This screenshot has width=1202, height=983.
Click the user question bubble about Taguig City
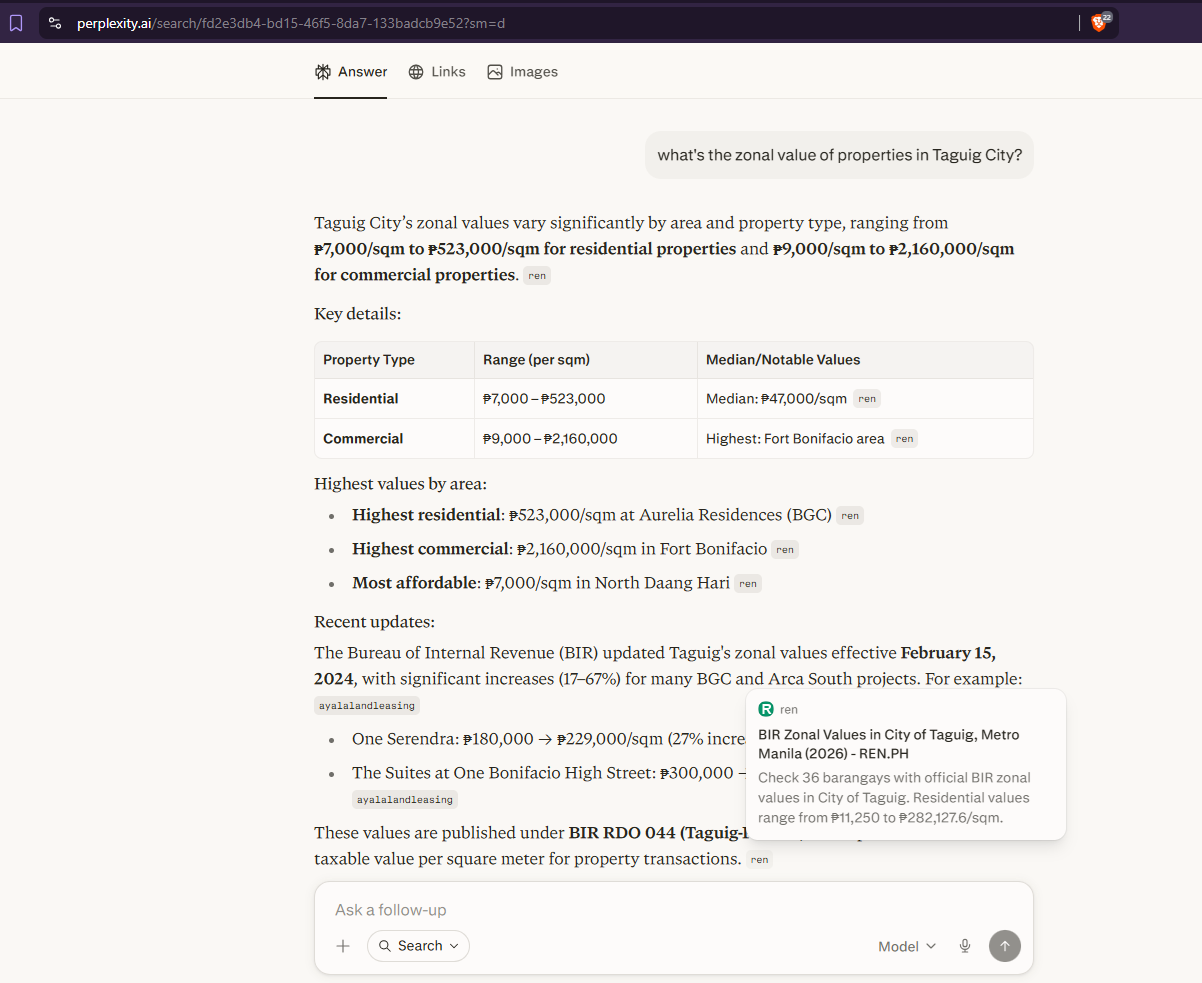(x=839, y=156)
